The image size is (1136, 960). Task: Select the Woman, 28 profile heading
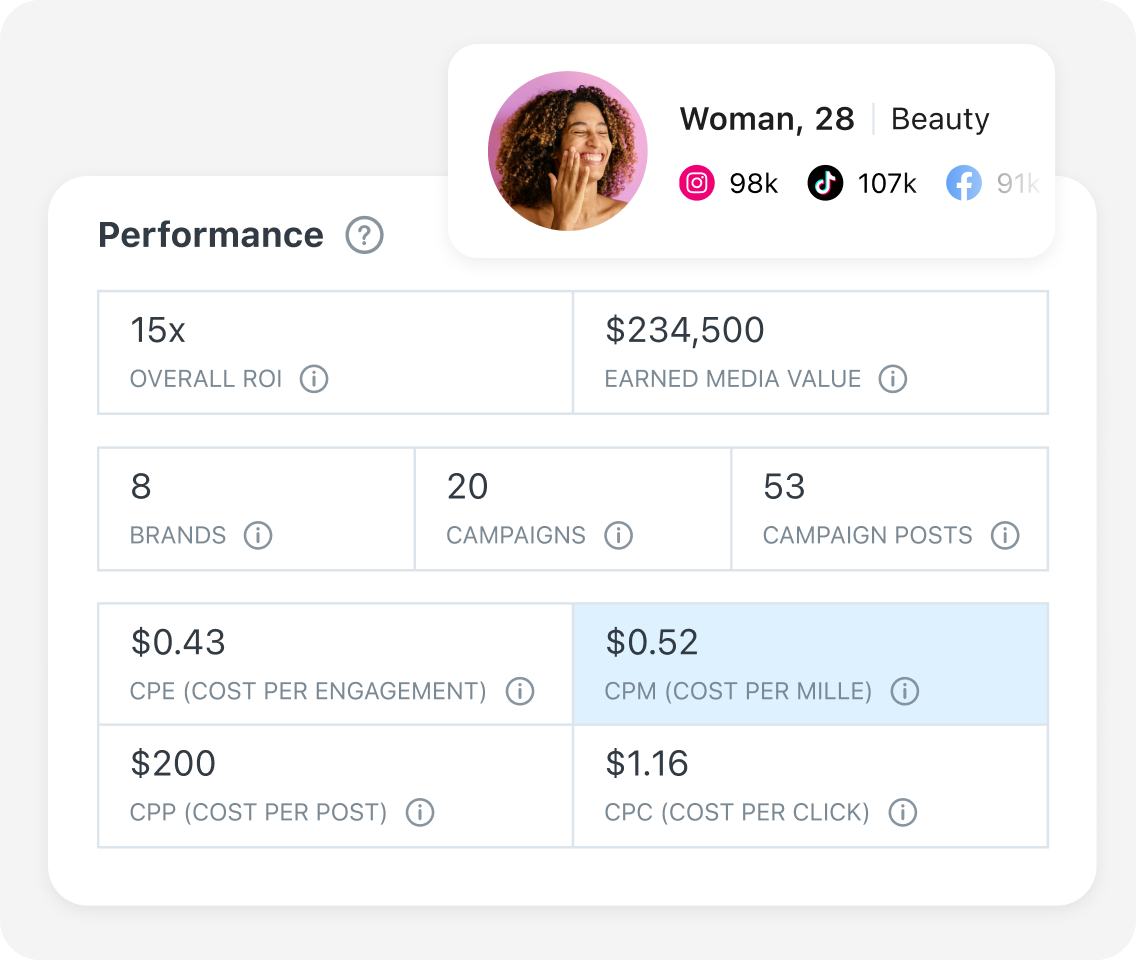tap(767, 119)
